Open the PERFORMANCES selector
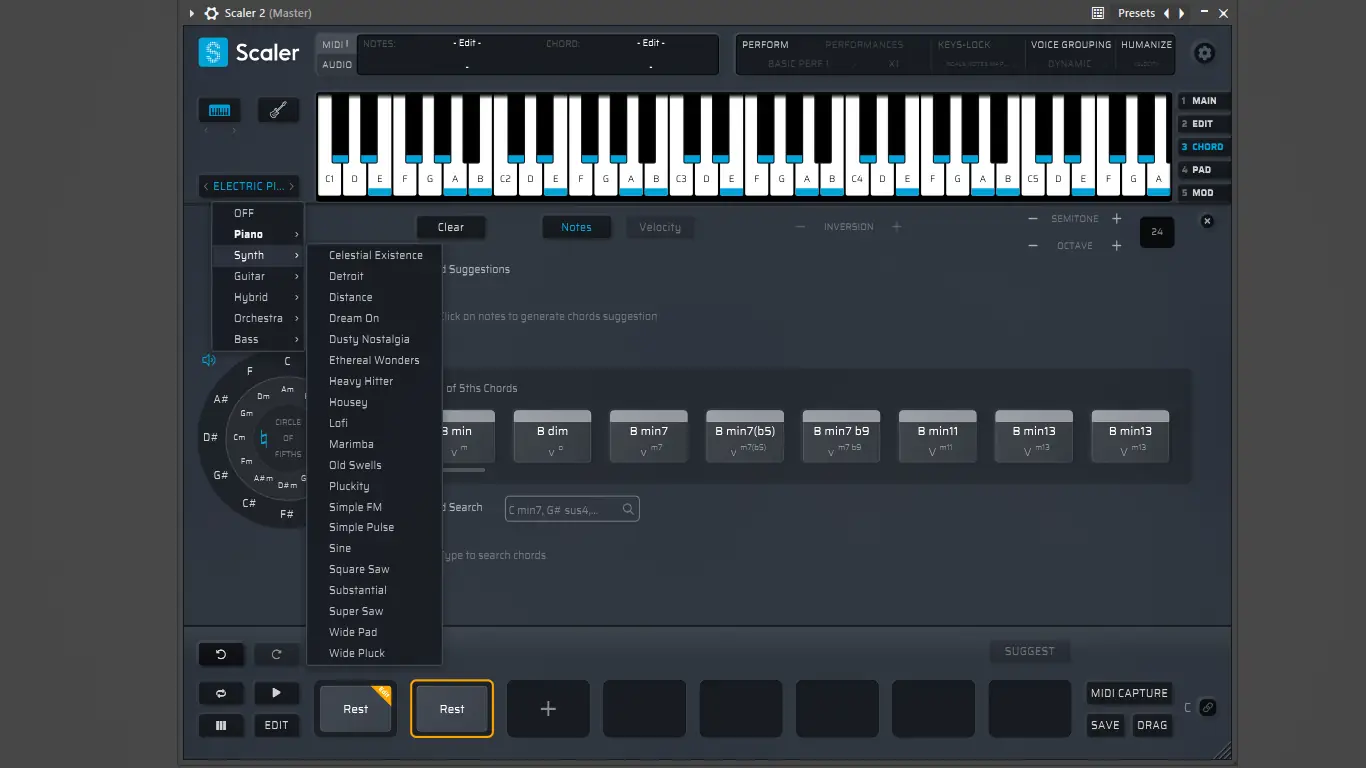The width and height of the screenshot is (1366, 768). point(864,45)
